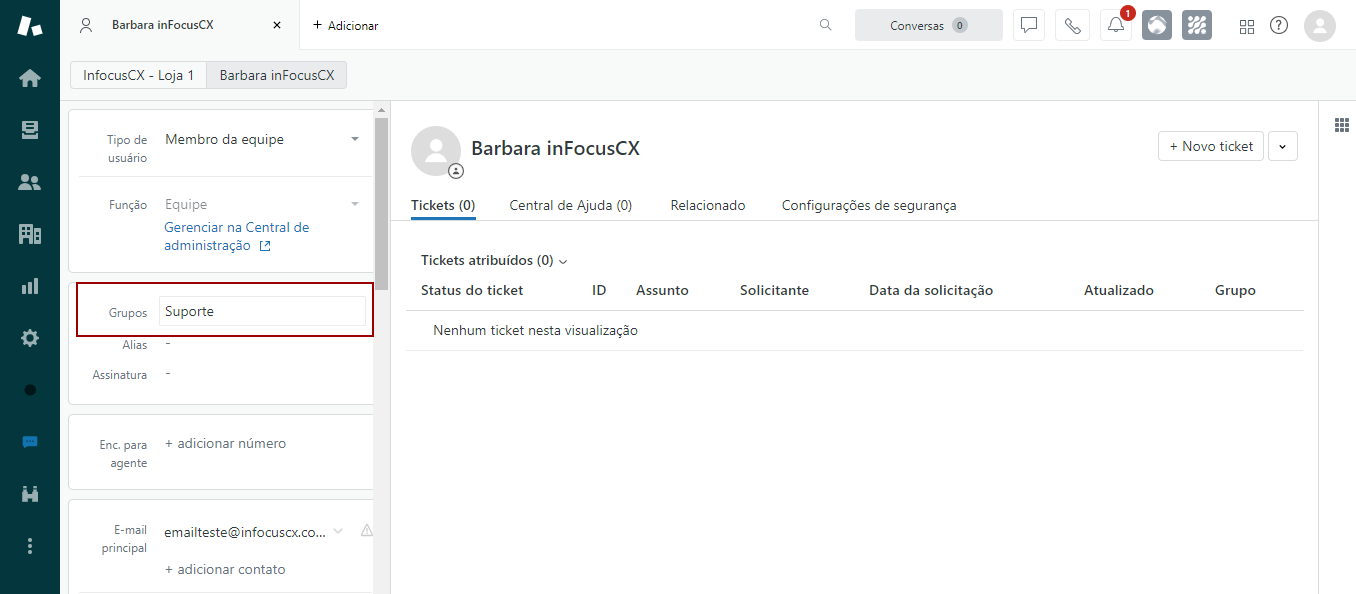Image resolution: width=1356 pixels, height=594 pixels.
Task: Open the Reporting bar chart icon
Action: pos(30,286)
